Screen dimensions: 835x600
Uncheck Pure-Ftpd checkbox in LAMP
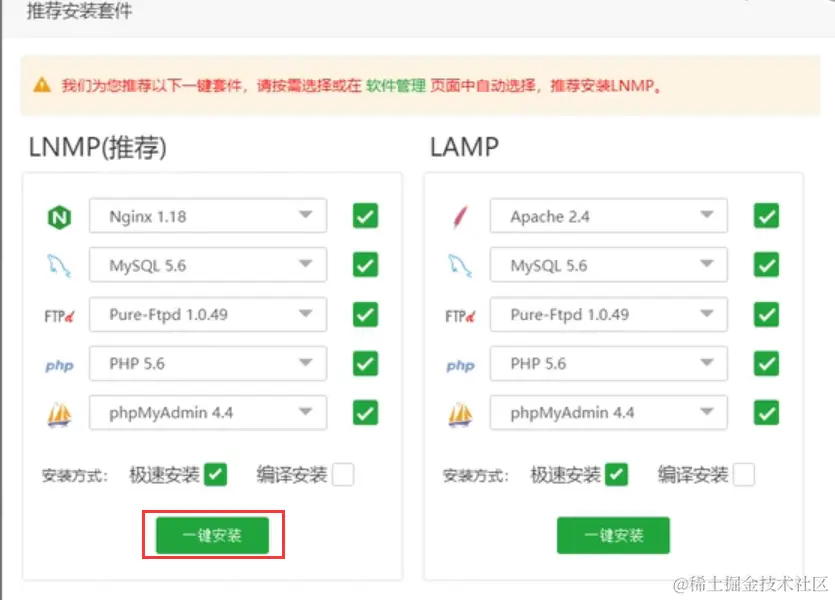(766, 314)
